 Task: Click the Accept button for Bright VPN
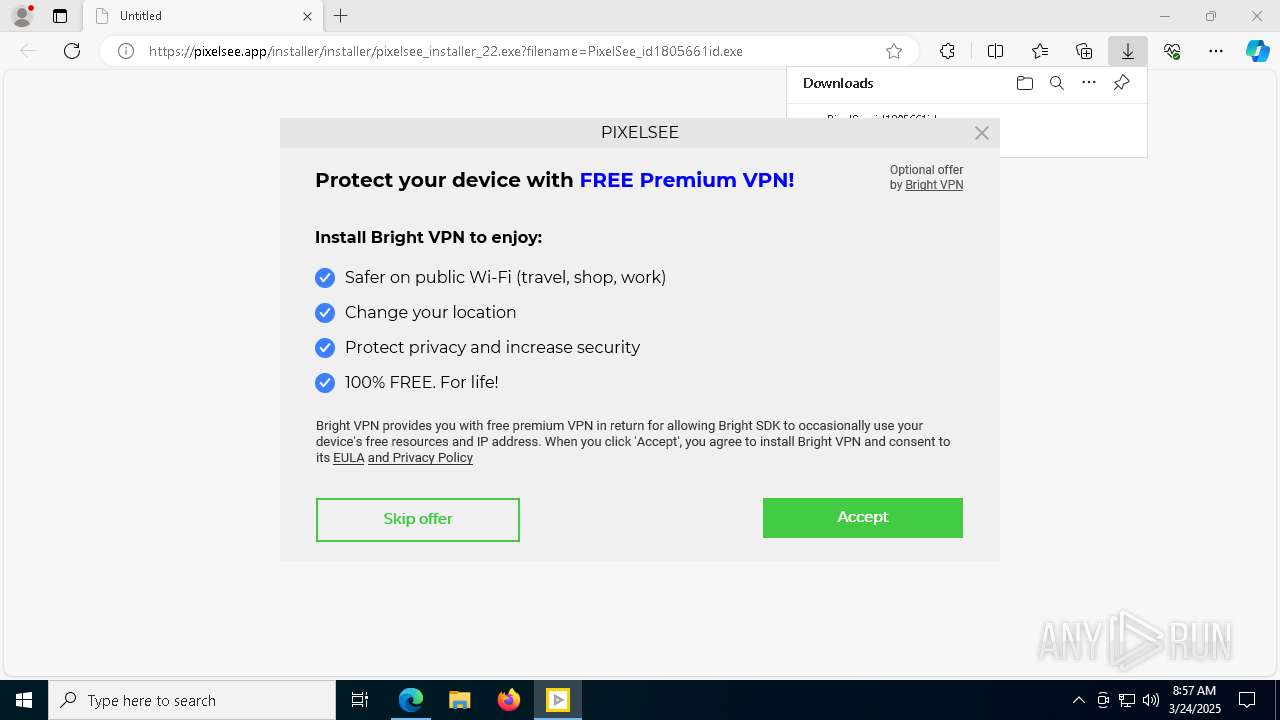(x=862, y=518)
